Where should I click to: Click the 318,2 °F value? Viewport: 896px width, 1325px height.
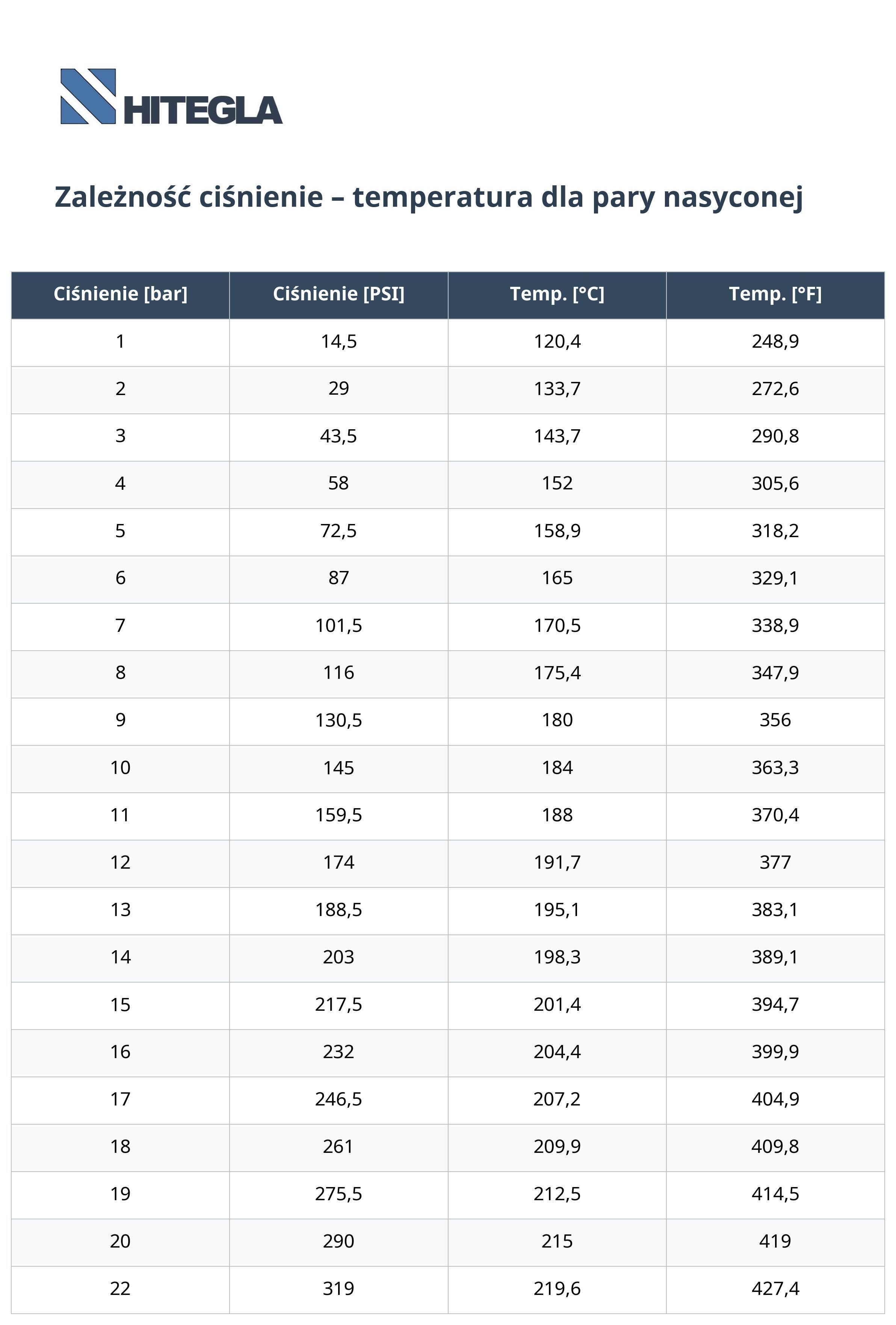click(x=775, y=531)
